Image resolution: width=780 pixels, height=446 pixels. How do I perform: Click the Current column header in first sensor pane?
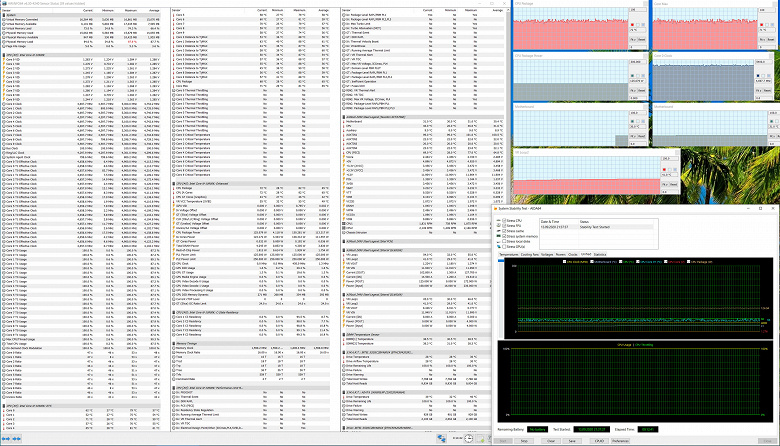(x=88, y=10)
